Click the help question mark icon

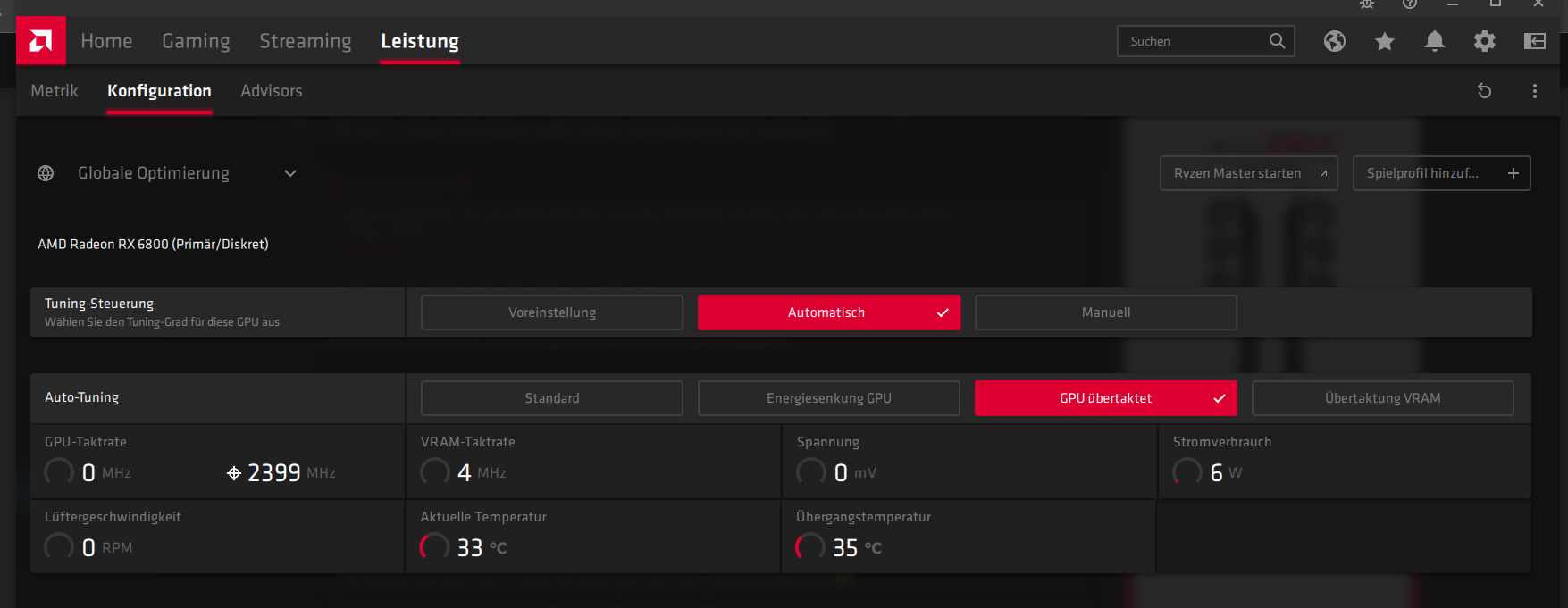point(1410,4)
